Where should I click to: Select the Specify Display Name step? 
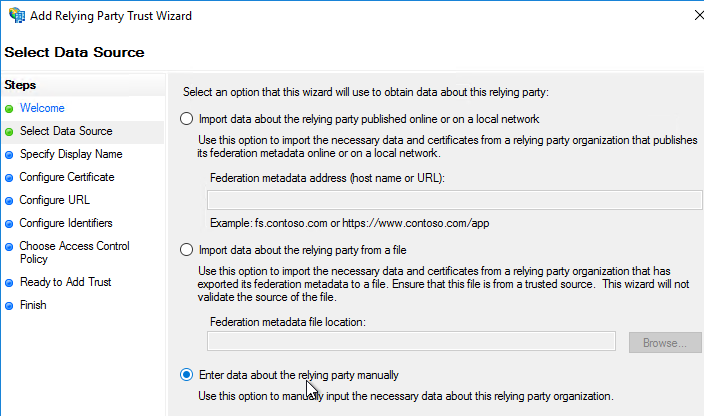tap(71, 154)
